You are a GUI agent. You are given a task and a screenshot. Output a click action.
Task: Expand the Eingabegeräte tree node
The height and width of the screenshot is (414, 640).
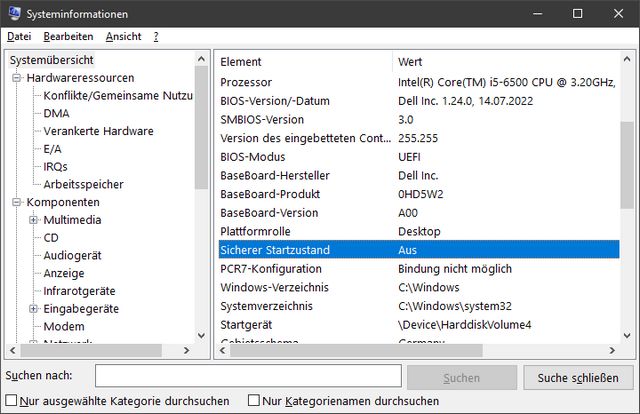[x=34, y=309]
